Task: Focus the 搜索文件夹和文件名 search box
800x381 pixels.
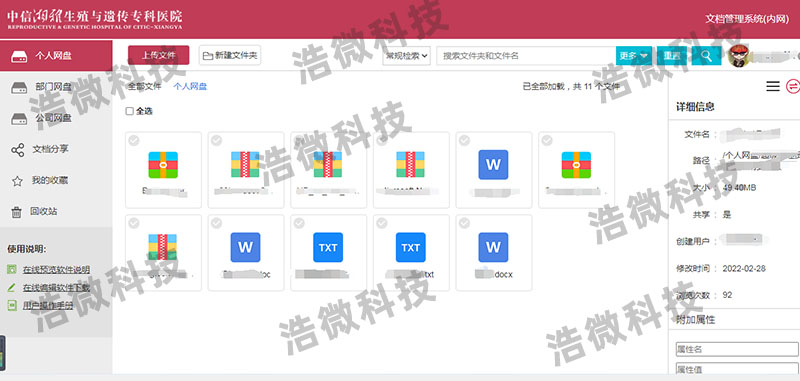Action: pos(526,56)
